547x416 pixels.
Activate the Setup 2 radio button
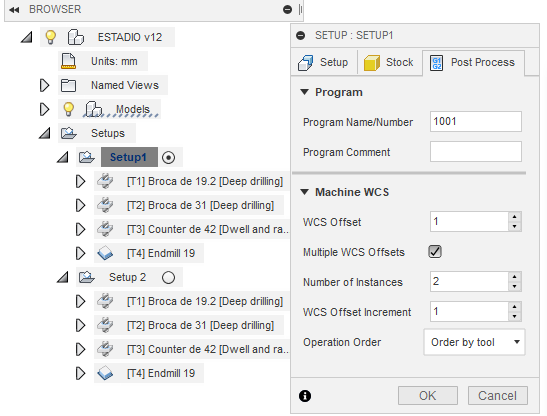coord(168,277)
